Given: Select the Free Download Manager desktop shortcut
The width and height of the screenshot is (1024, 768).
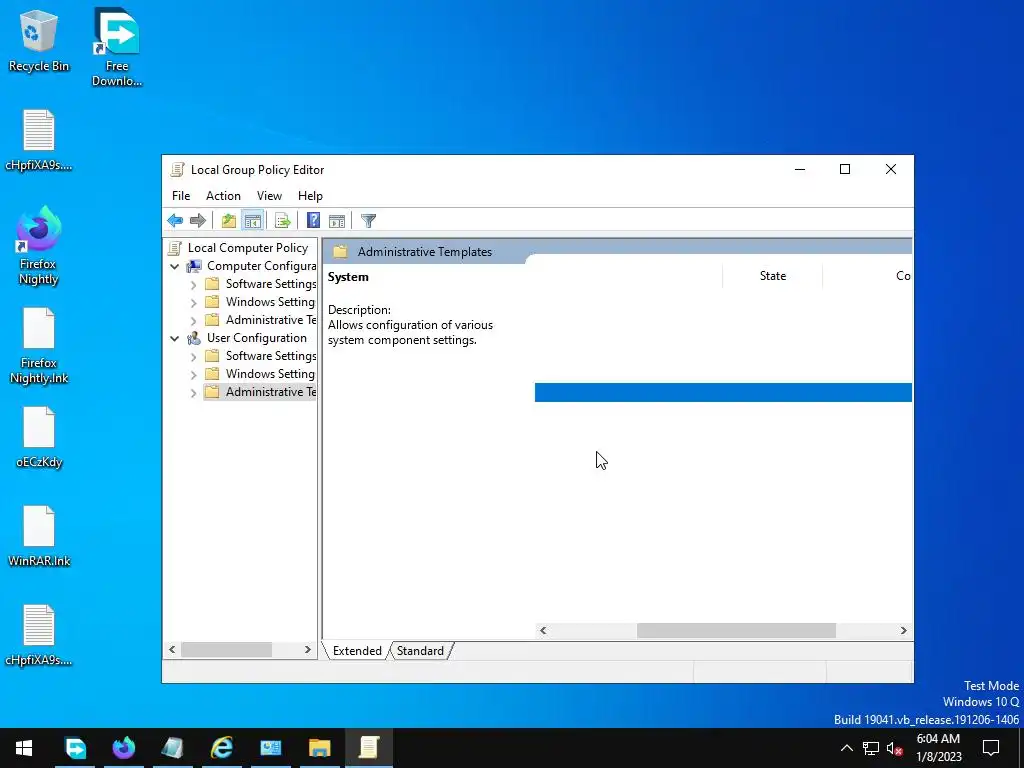Looking at the screenshot, I should (x=117, y=48).
